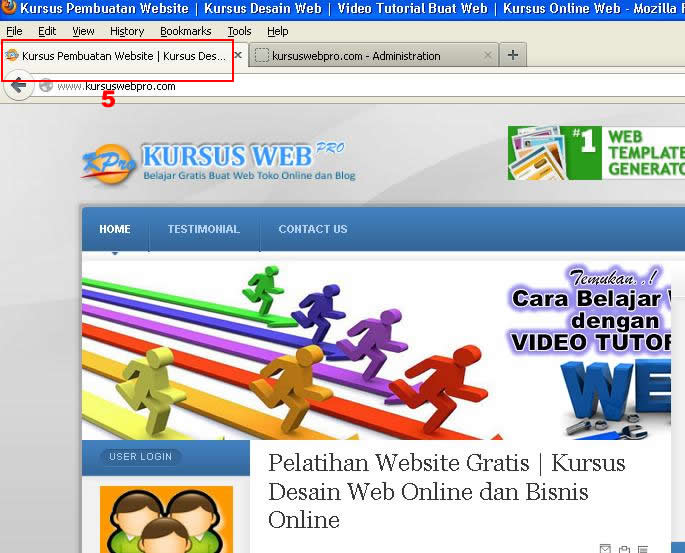Open the Tools menu
Screen dimensions: 685x553
(x=239, y=31)
